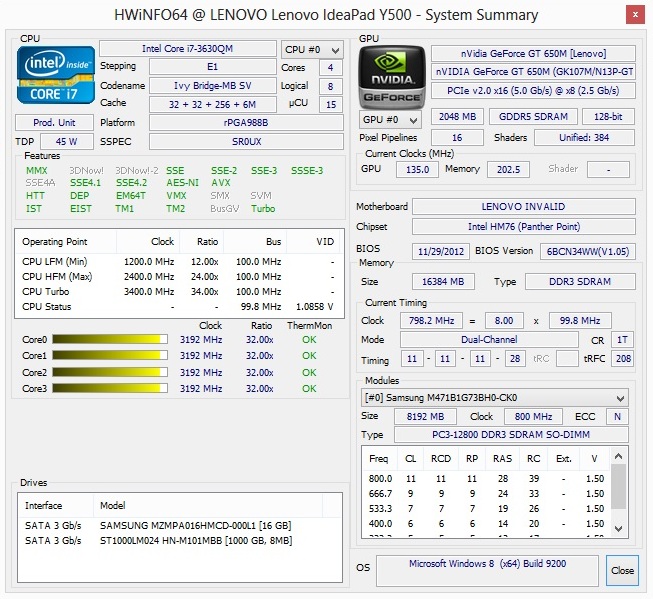
Task: Click the Core2 usage bar
Action: [x=110, y=372]
